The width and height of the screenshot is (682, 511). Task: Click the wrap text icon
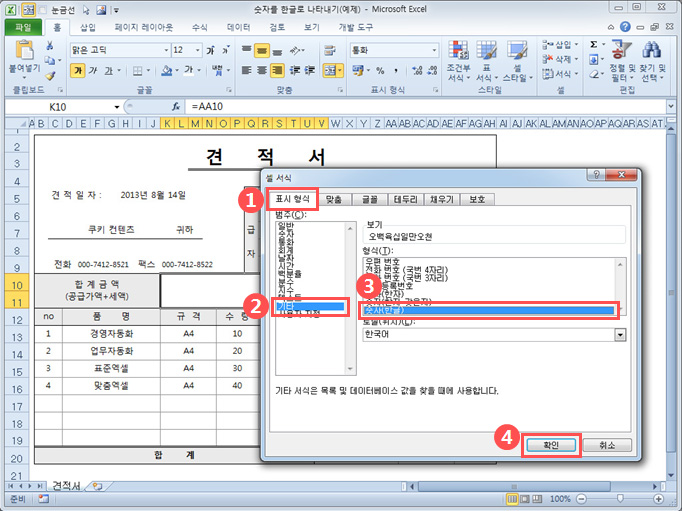330,50
